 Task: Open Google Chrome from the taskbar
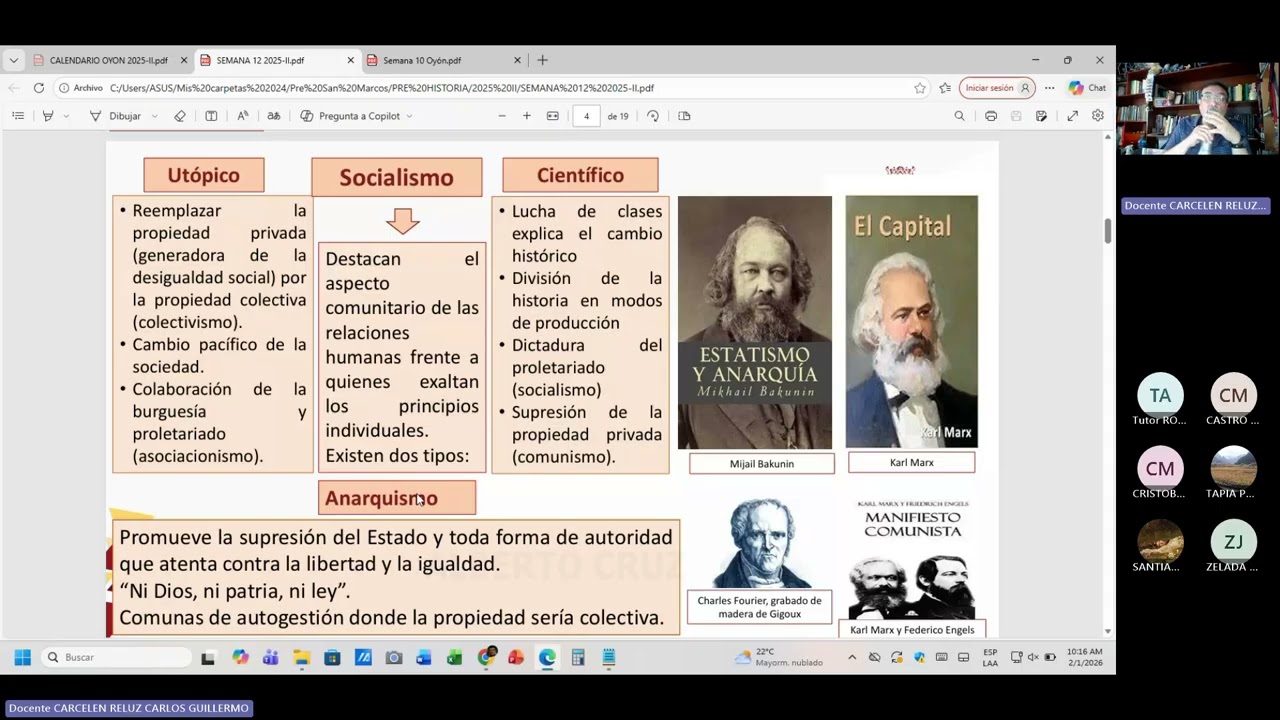486,657
